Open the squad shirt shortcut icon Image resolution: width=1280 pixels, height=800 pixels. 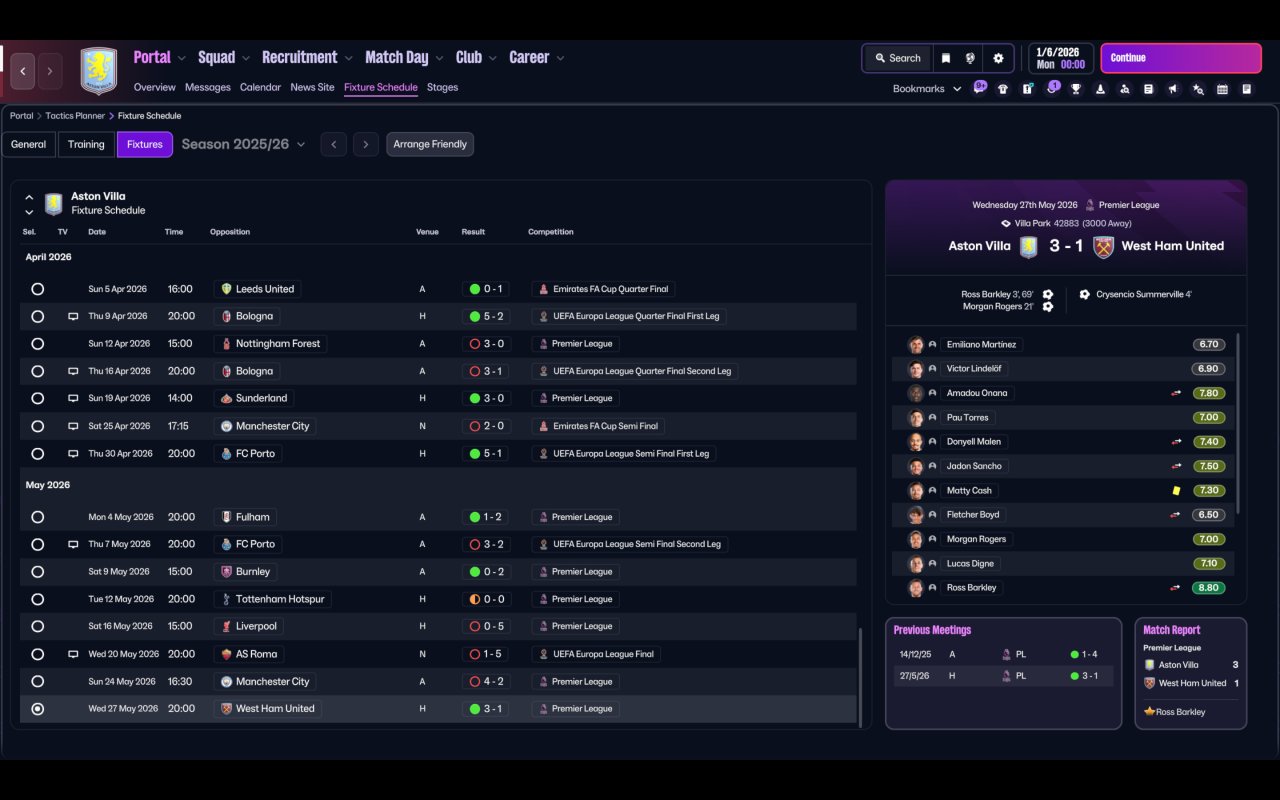pos(1003,89)
